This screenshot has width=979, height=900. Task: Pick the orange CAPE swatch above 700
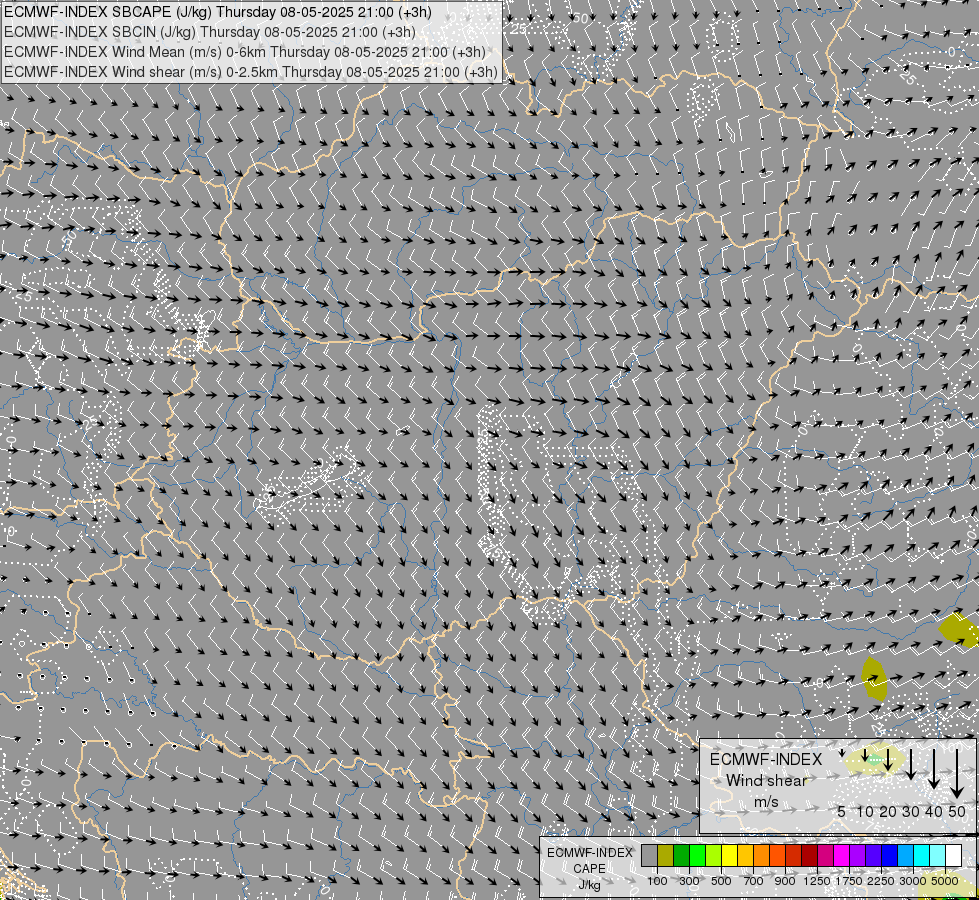(762, 855)
